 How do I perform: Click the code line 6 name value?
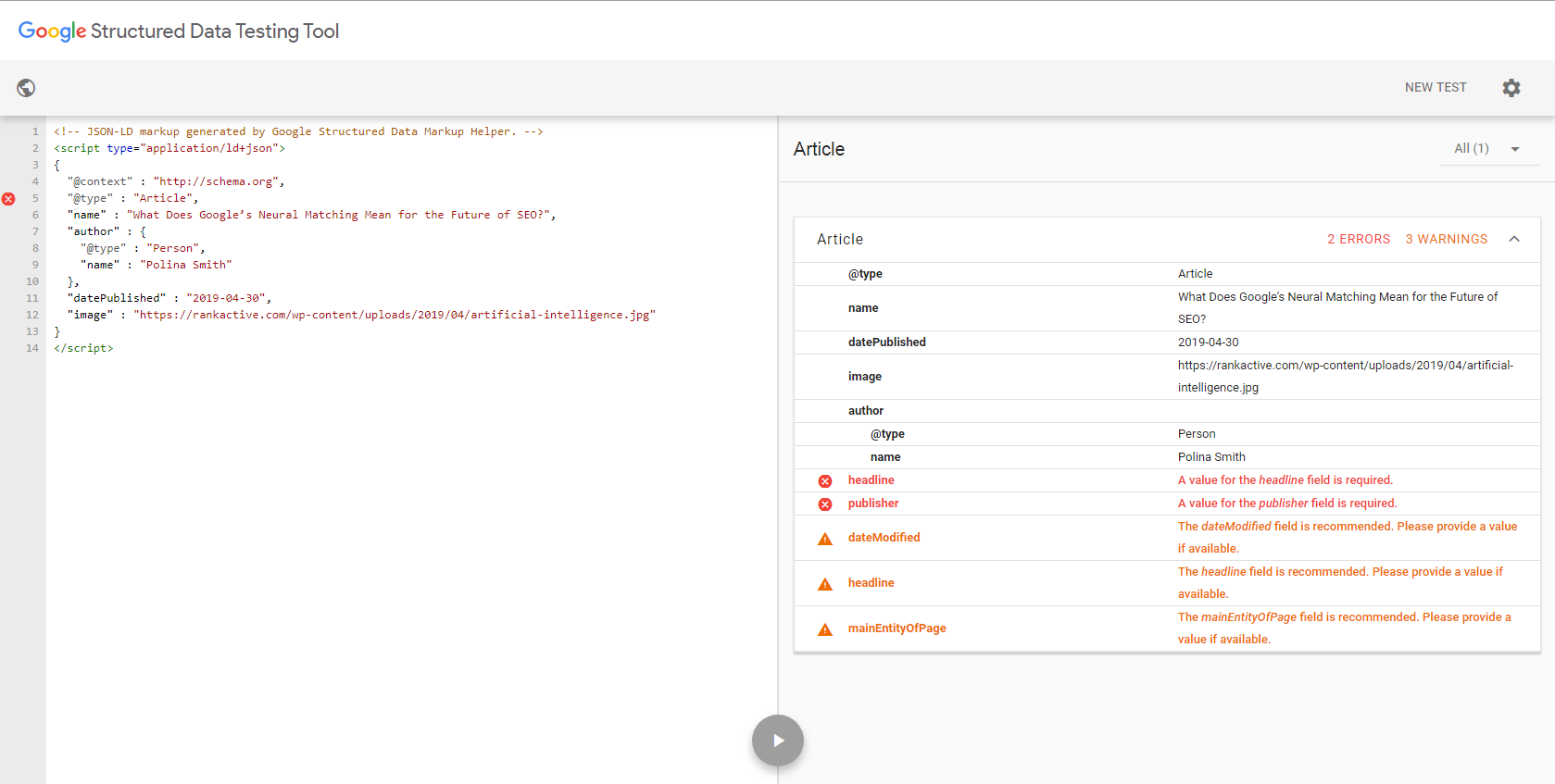pos(340,215)
